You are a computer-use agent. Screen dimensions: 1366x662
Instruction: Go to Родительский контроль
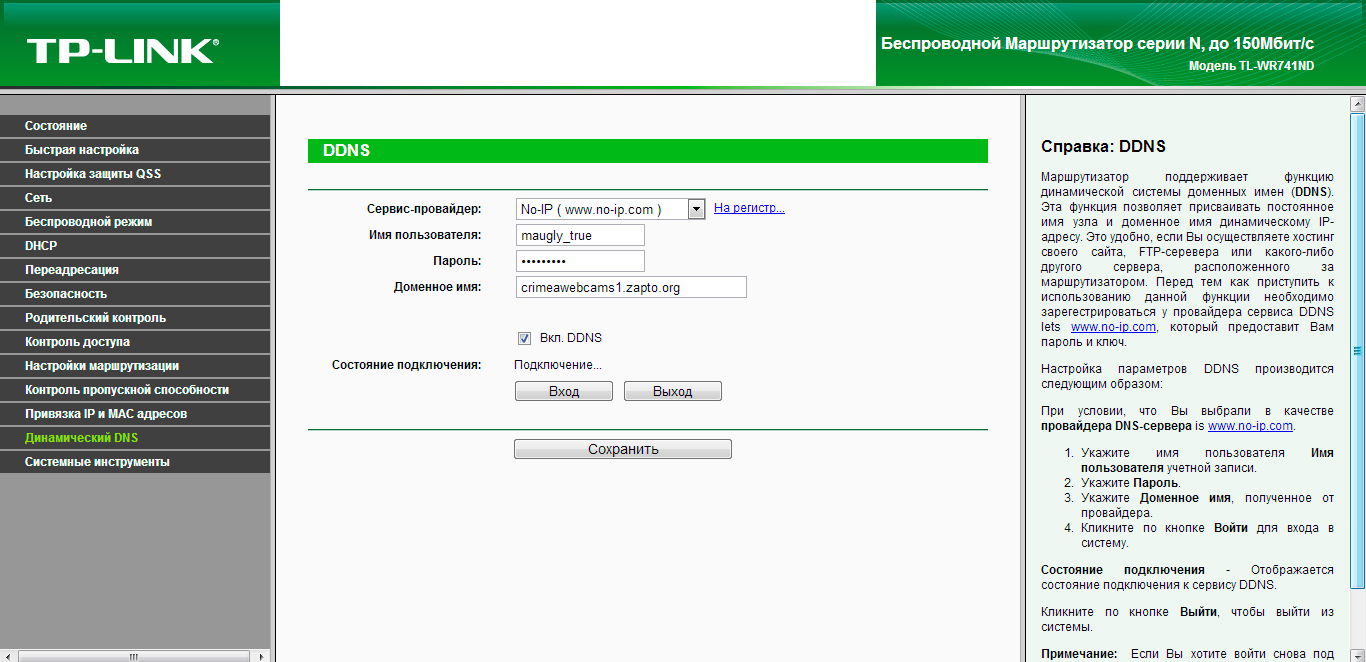coord(135,318)
